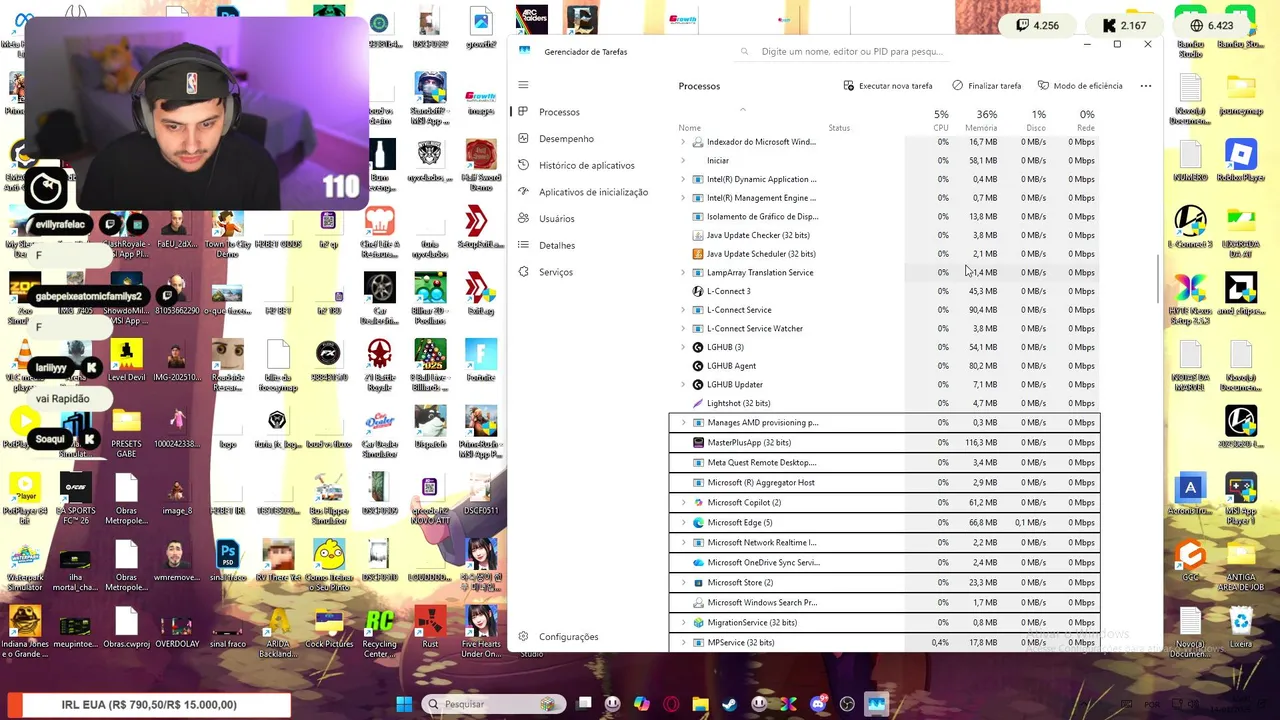Select the Lightshot (32 bits) process icon
This screenshot has height=720, width=1280.
698,403
